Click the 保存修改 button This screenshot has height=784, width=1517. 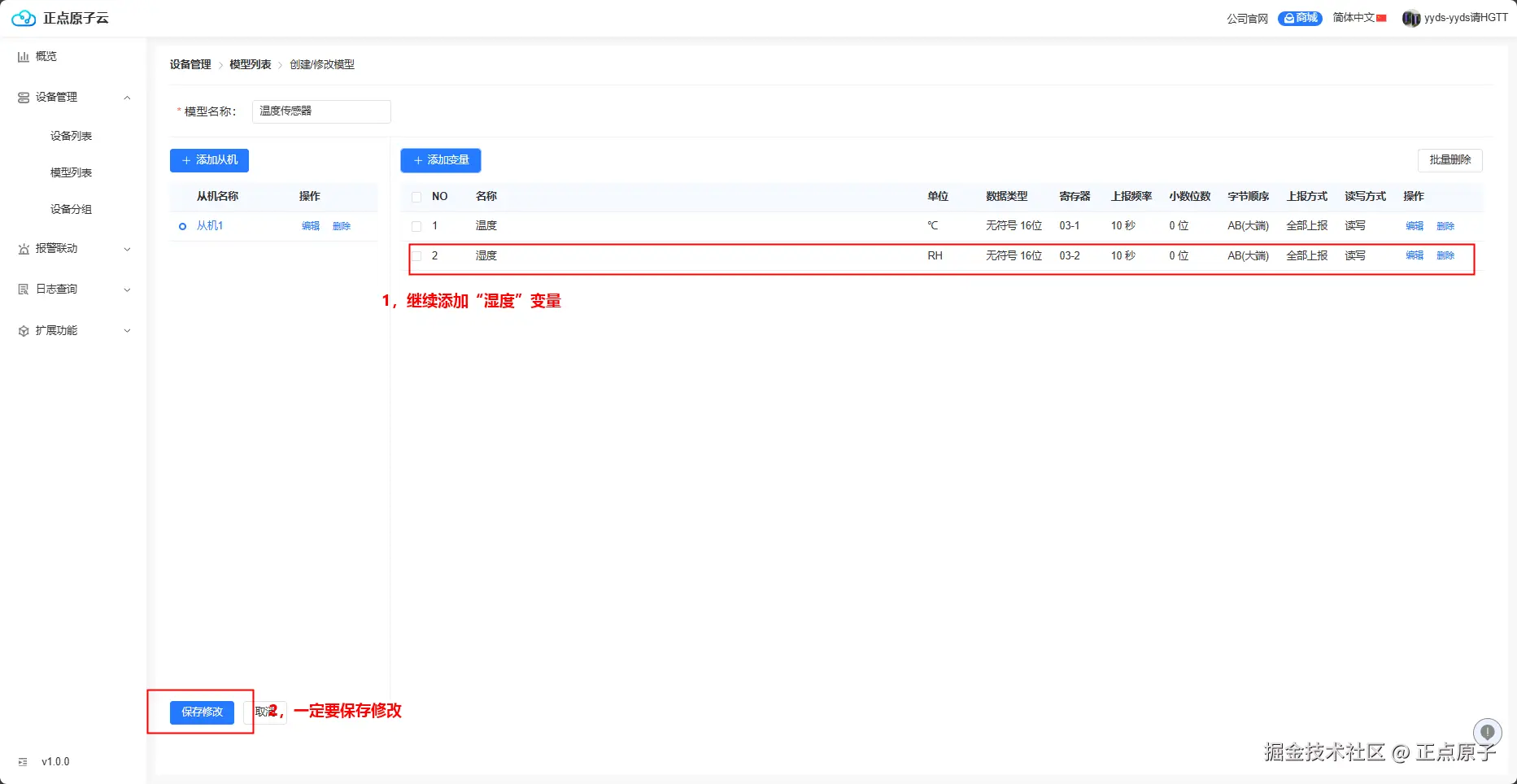tap(202, 712)
